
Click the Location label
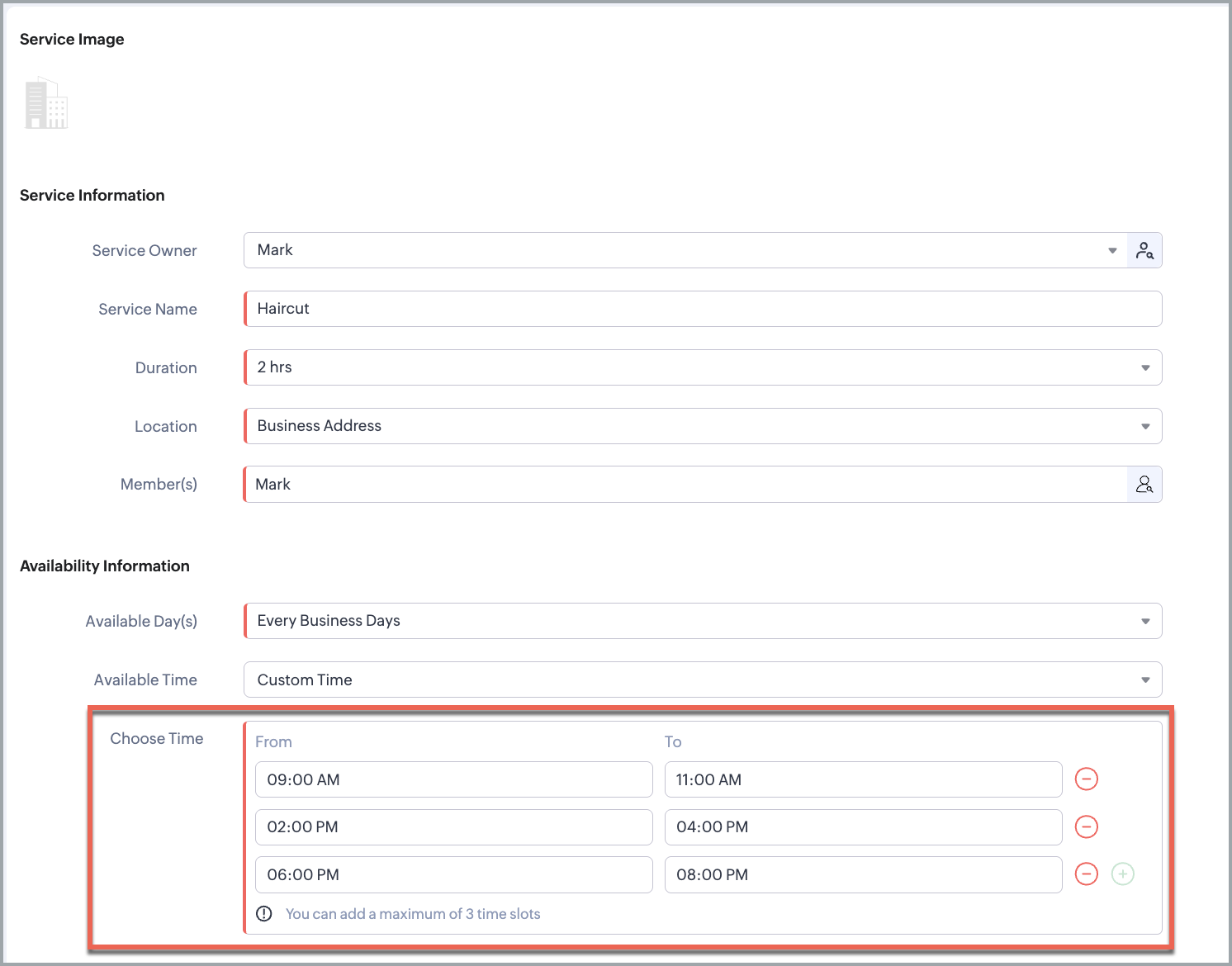pos(166,426)
